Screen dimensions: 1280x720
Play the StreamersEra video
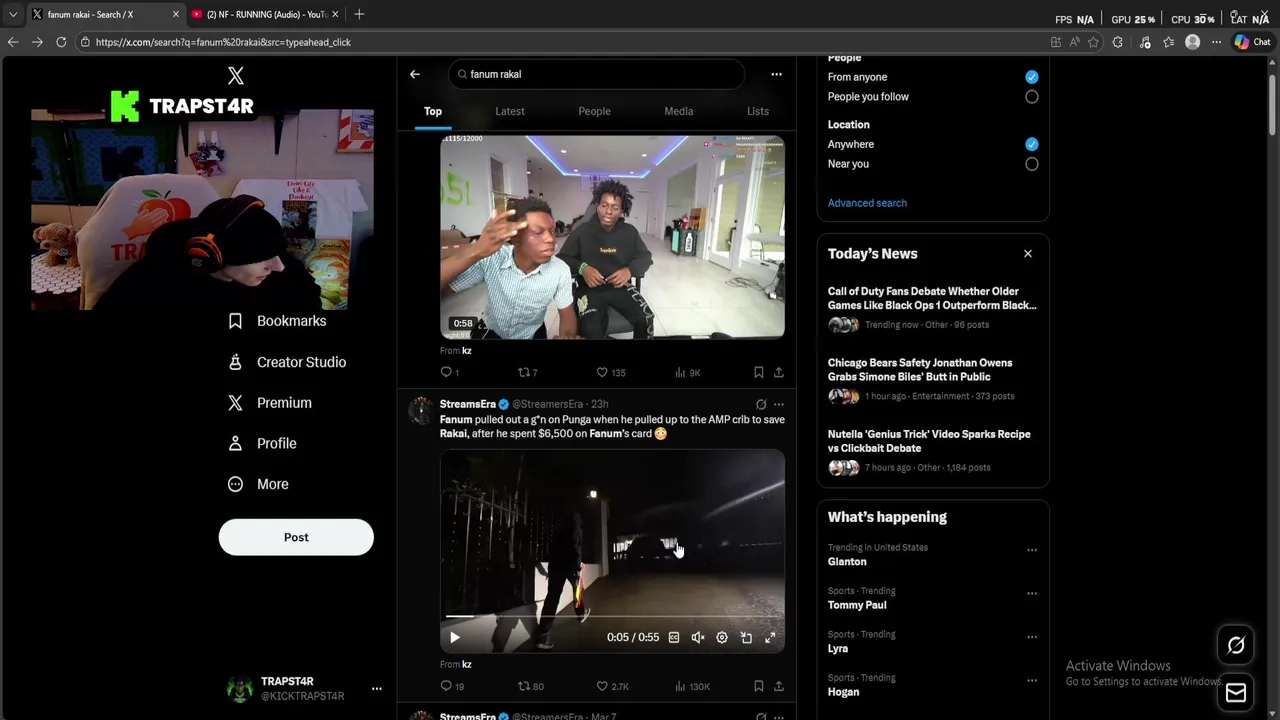(454, 637)
